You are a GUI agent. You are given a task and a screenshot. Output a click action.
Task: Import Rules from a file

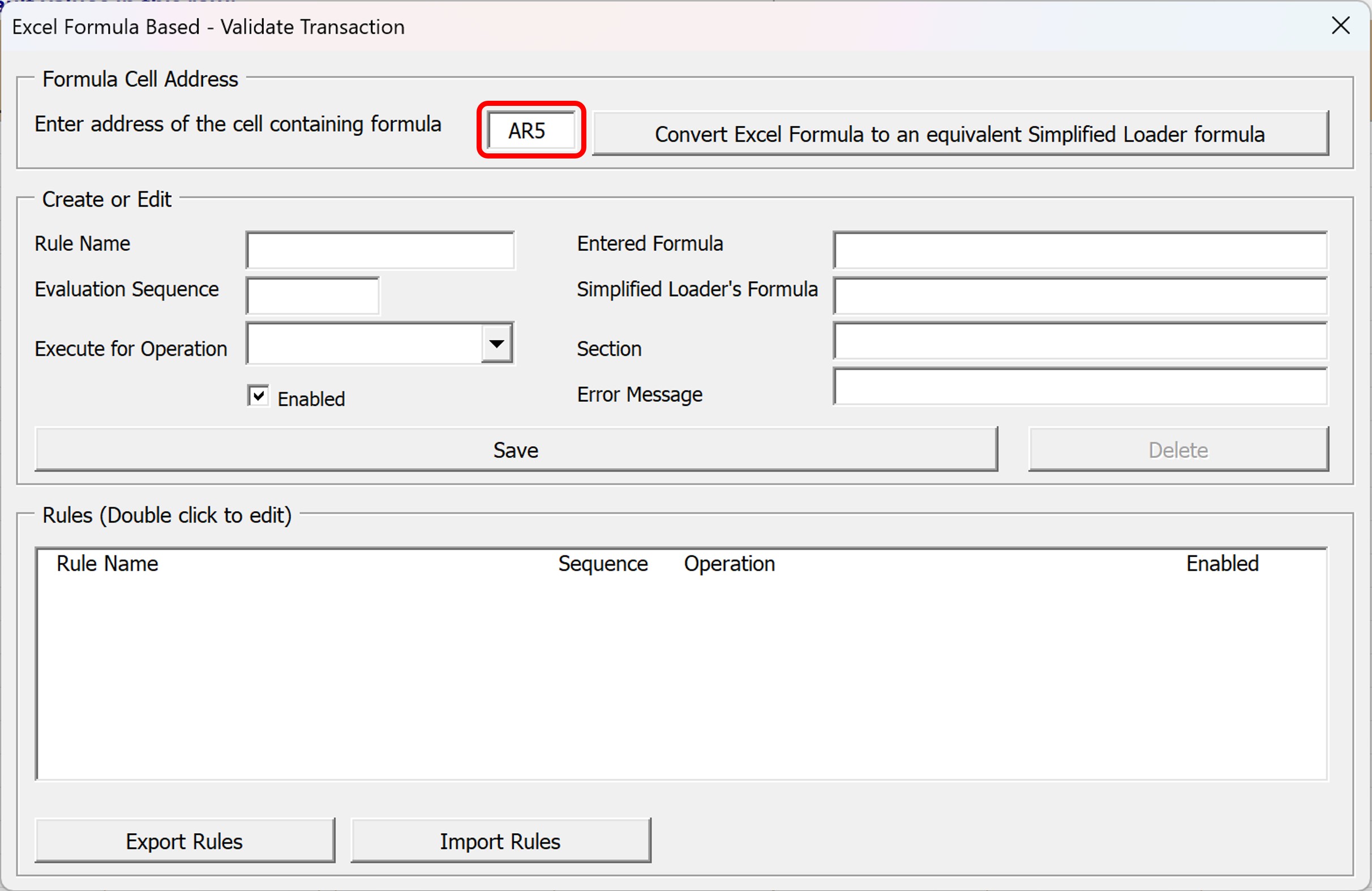pos(500,841)
